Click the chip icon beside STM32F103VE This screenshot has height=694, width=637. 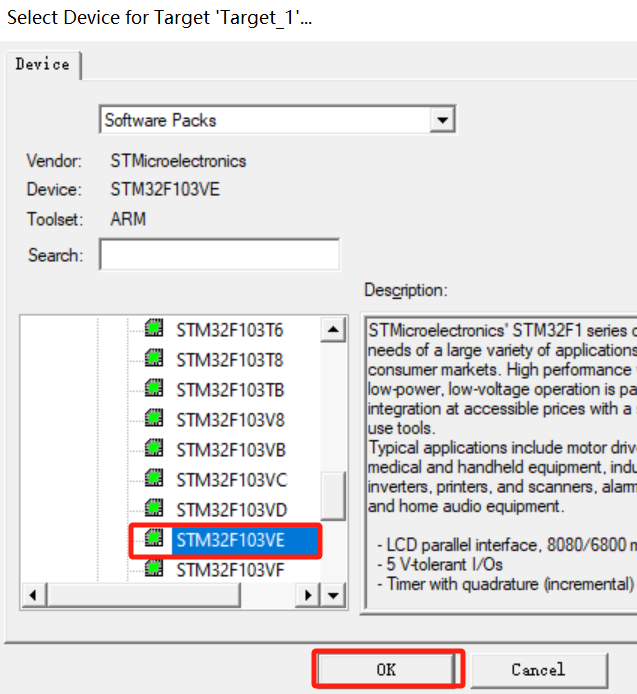[154, 538]
